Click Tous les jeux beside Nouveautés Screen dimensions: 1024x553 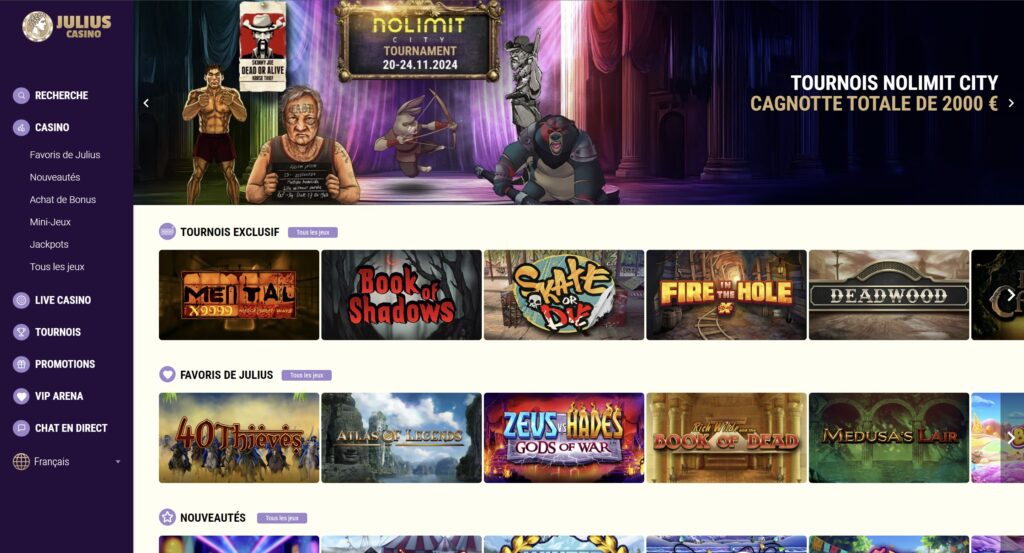(x=282, y=518)
